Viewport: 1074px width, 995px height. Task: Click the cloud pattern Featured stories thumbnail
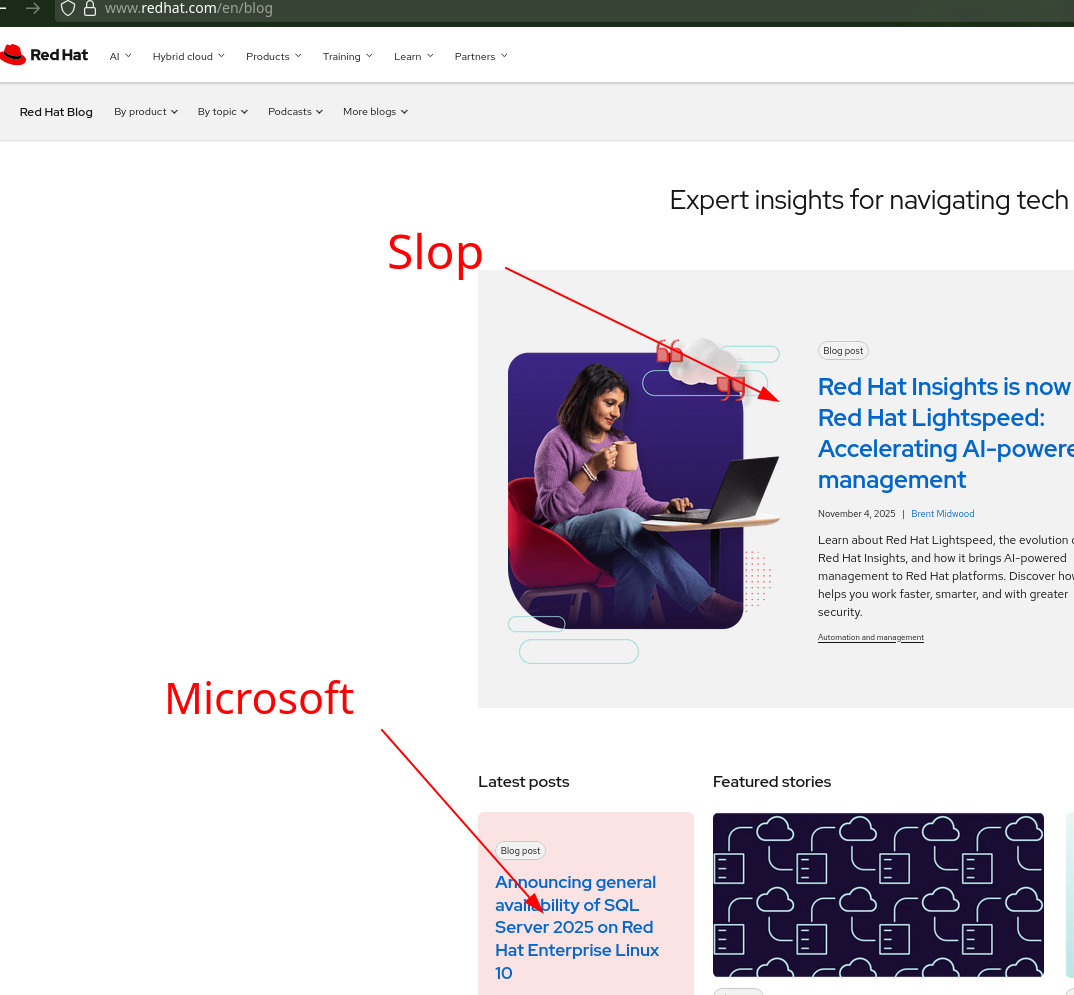(x=878, y=894)
